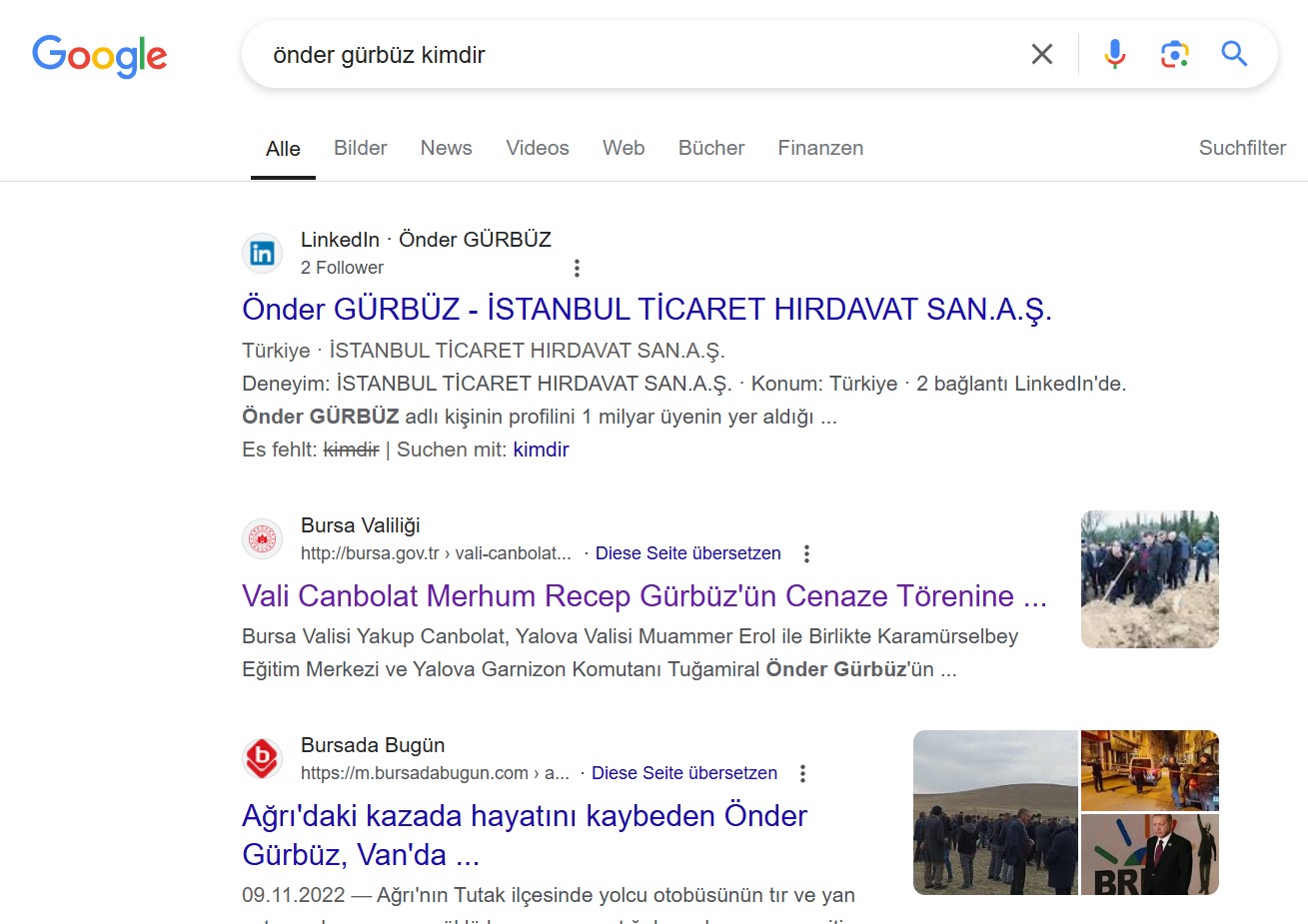
Task: Clear the search box with X icon
Action: pyautogui.click(x=1042, y=54)
